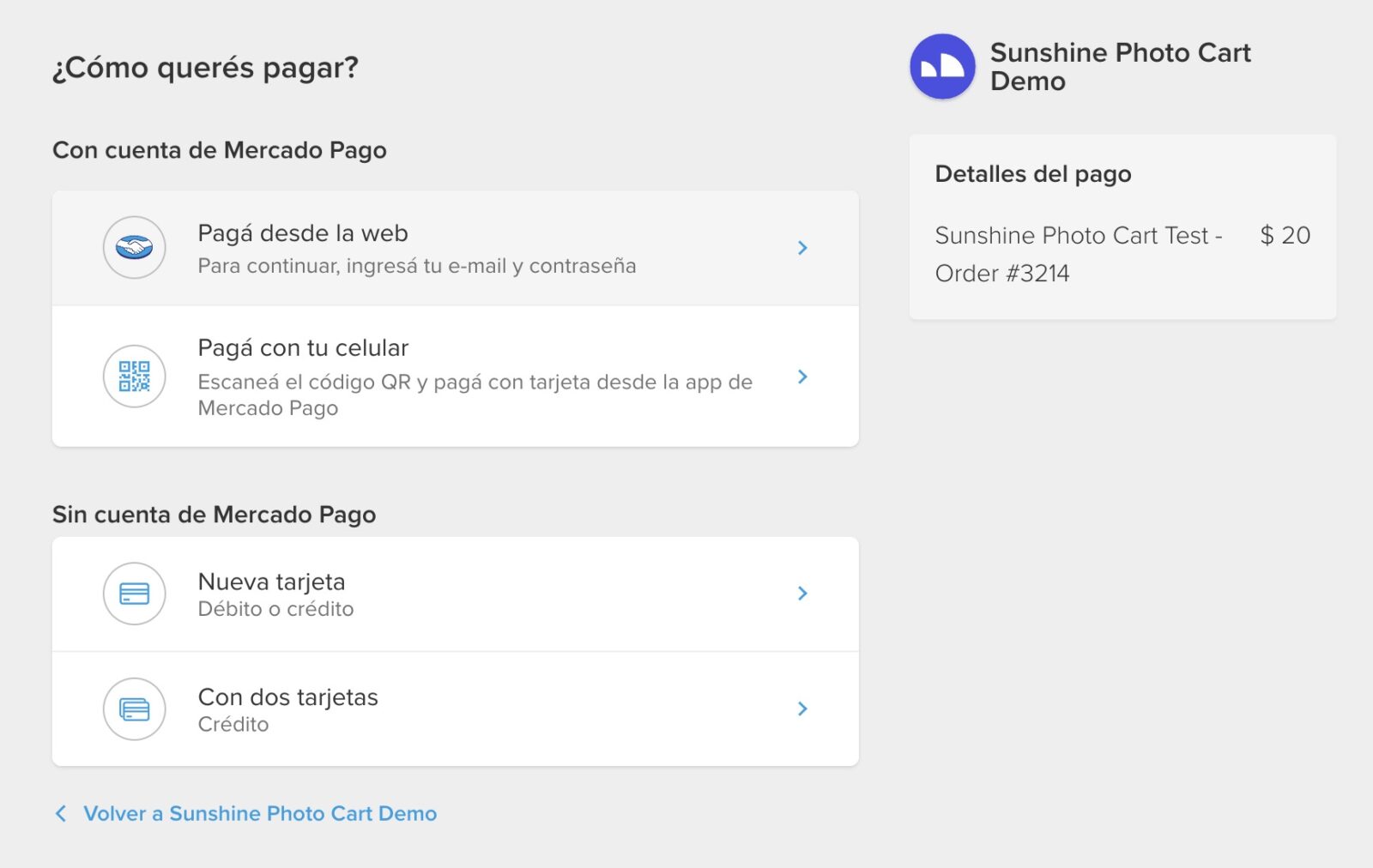Click Sin cuenta de Mercado Pago heading
The width and height of the screenshot is (1373, 868).
click(x=215, y=515)
